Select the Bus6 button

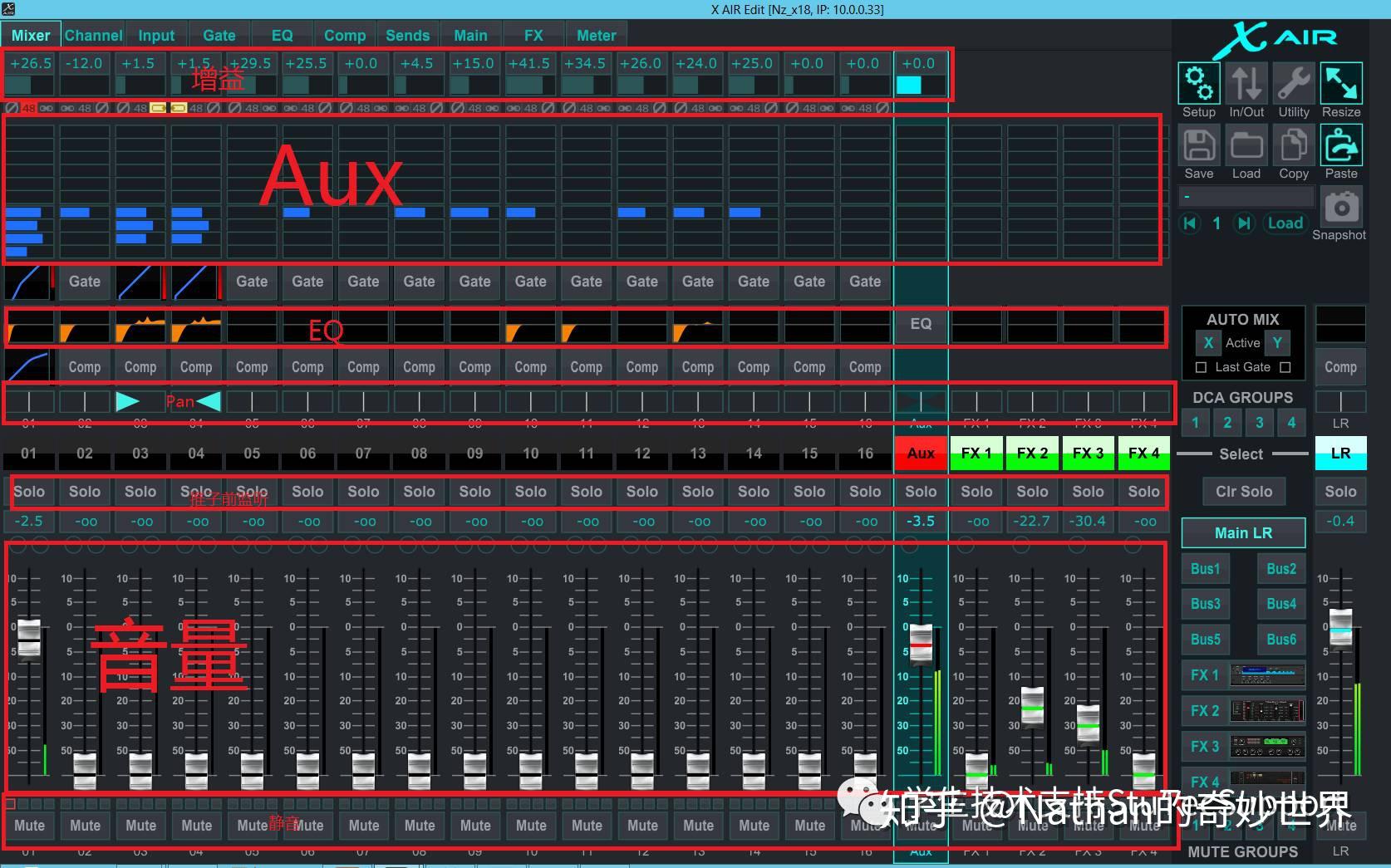point(1281,640)
